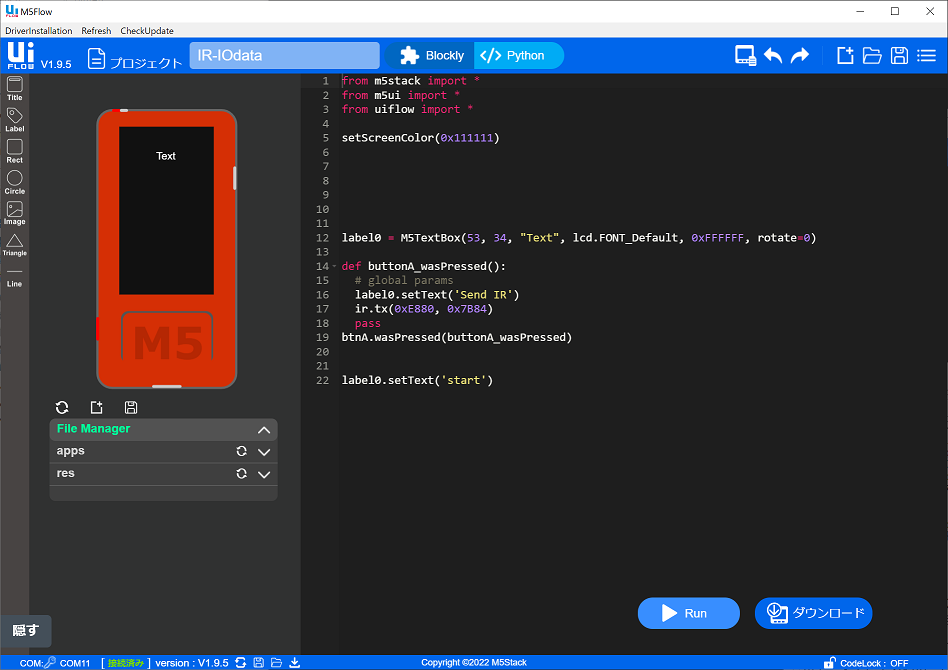Add new file icon below M5 preview
This screenshot has height=670, width=948.
97,407
